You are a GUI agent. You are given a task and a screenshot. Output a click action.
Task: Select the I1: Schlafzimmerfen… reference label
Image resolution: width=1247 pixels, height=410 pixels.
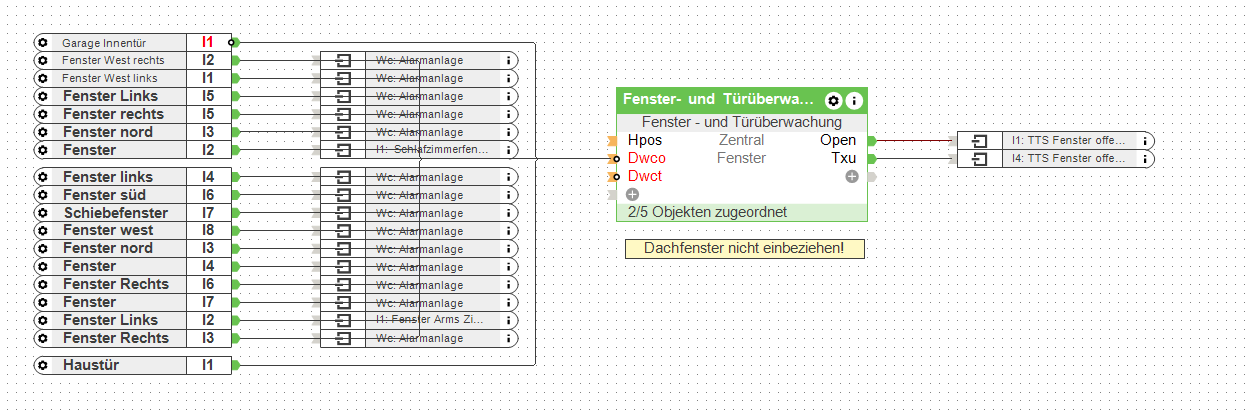tap(432, 150)
